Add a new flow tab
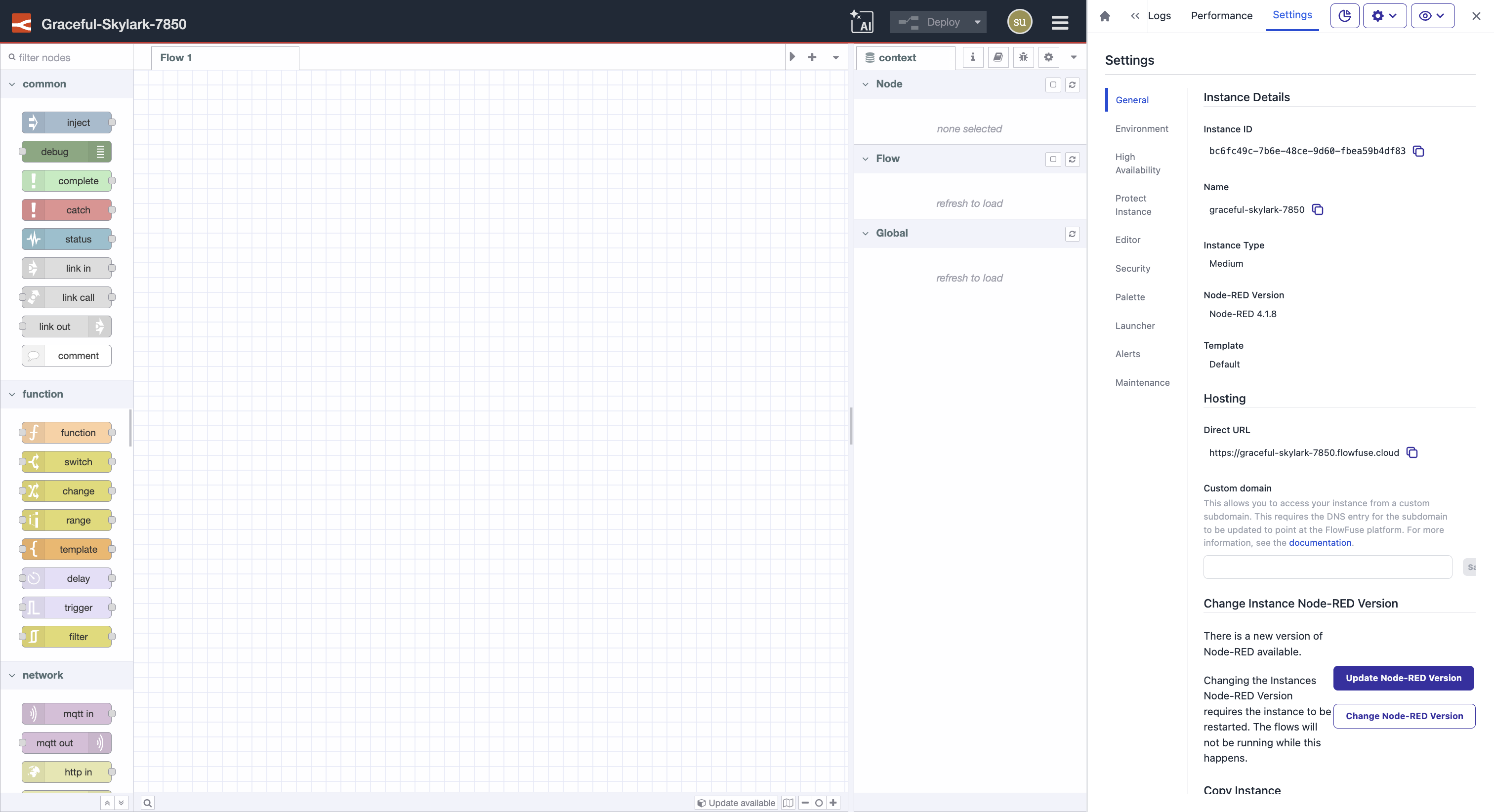 (812, 57)
